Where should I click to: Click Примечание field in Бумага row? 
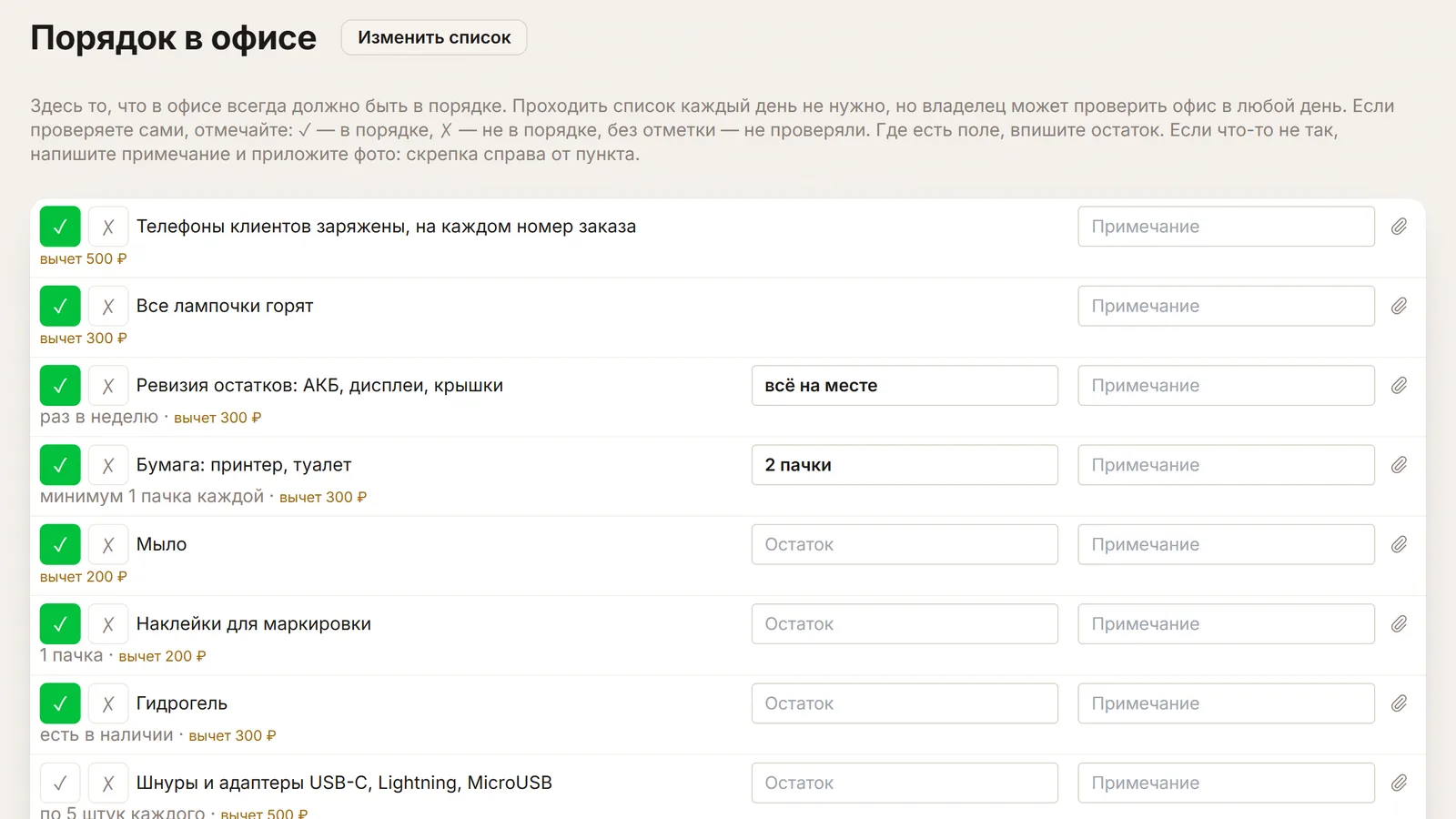point(1226,465)
